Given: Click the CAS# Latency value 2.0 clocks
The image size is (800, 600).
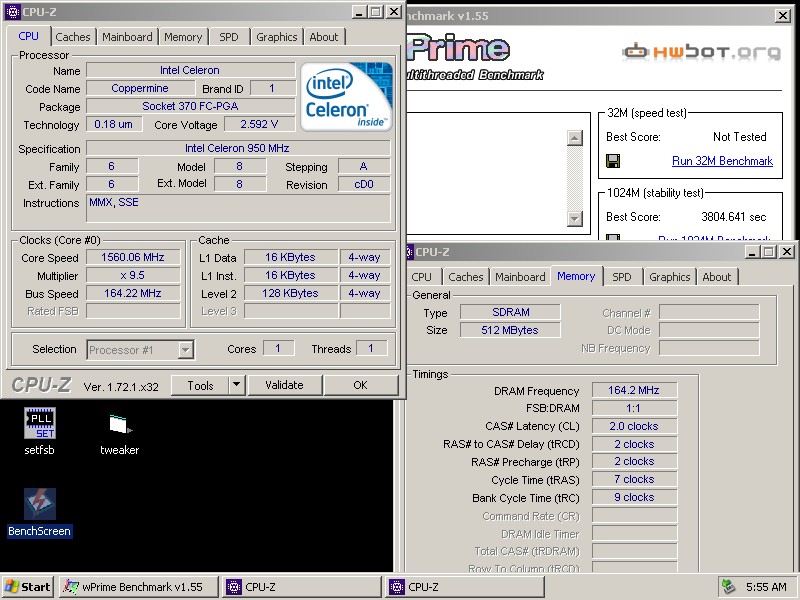Looking at the screenshot, I should tap(634, 426).
